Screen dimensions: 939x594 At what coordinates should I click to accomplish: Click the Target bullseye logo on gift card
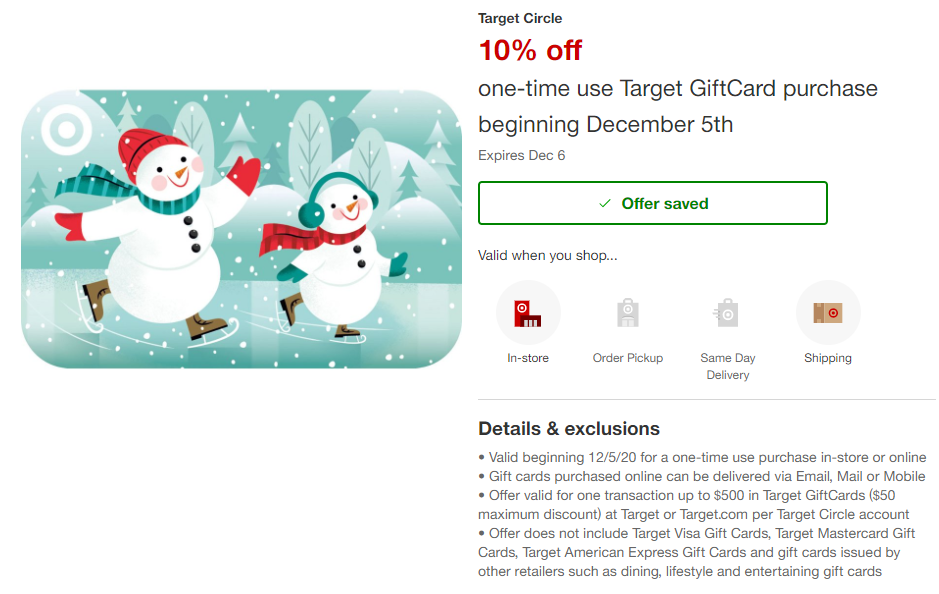tap(66, 129)
